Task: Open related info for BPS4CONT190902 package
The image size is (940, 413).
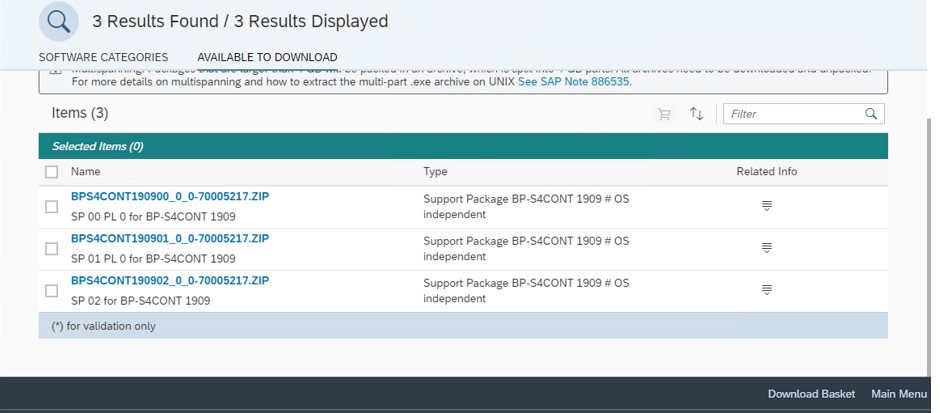Action: click(766, 290)
